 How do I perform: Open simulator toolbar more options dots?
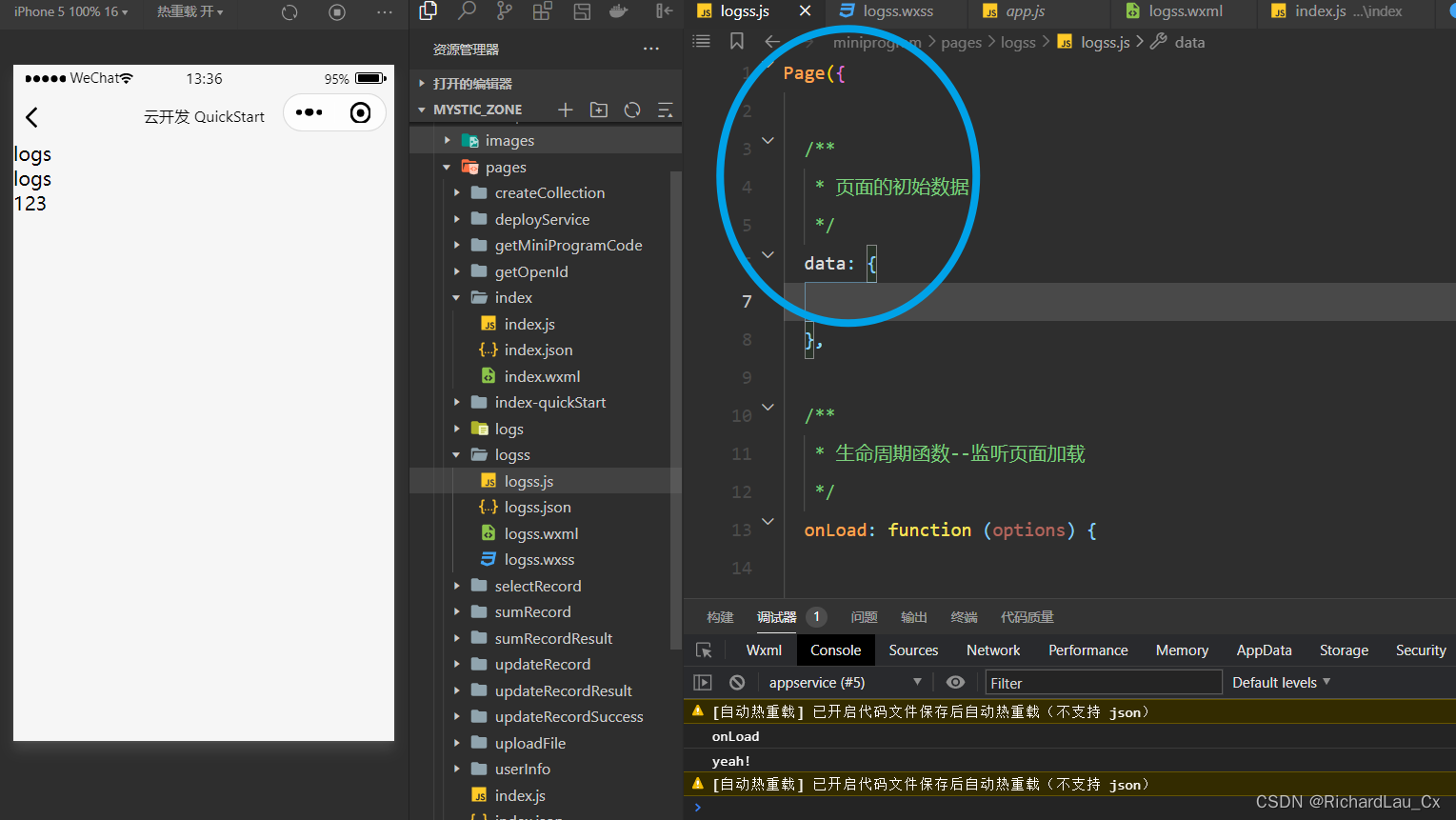tap(385, 12)
